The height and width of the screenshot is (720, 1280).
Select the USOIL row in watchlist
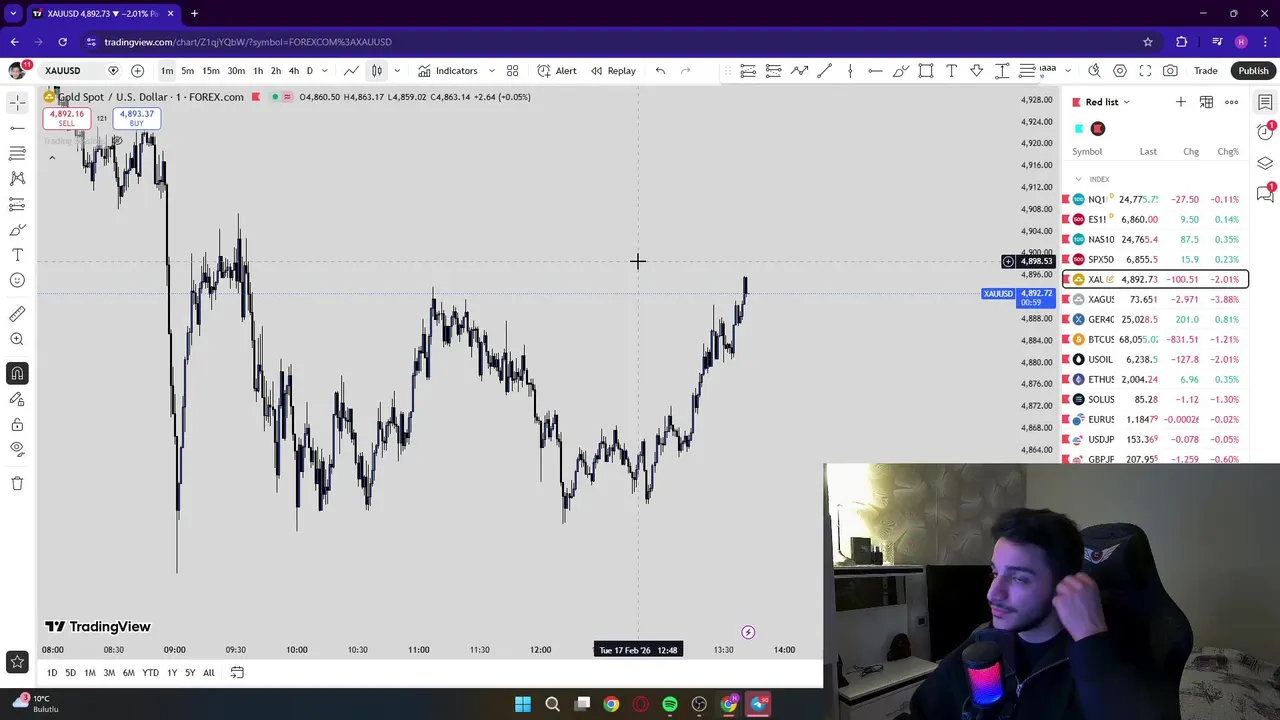(1155, 359)
